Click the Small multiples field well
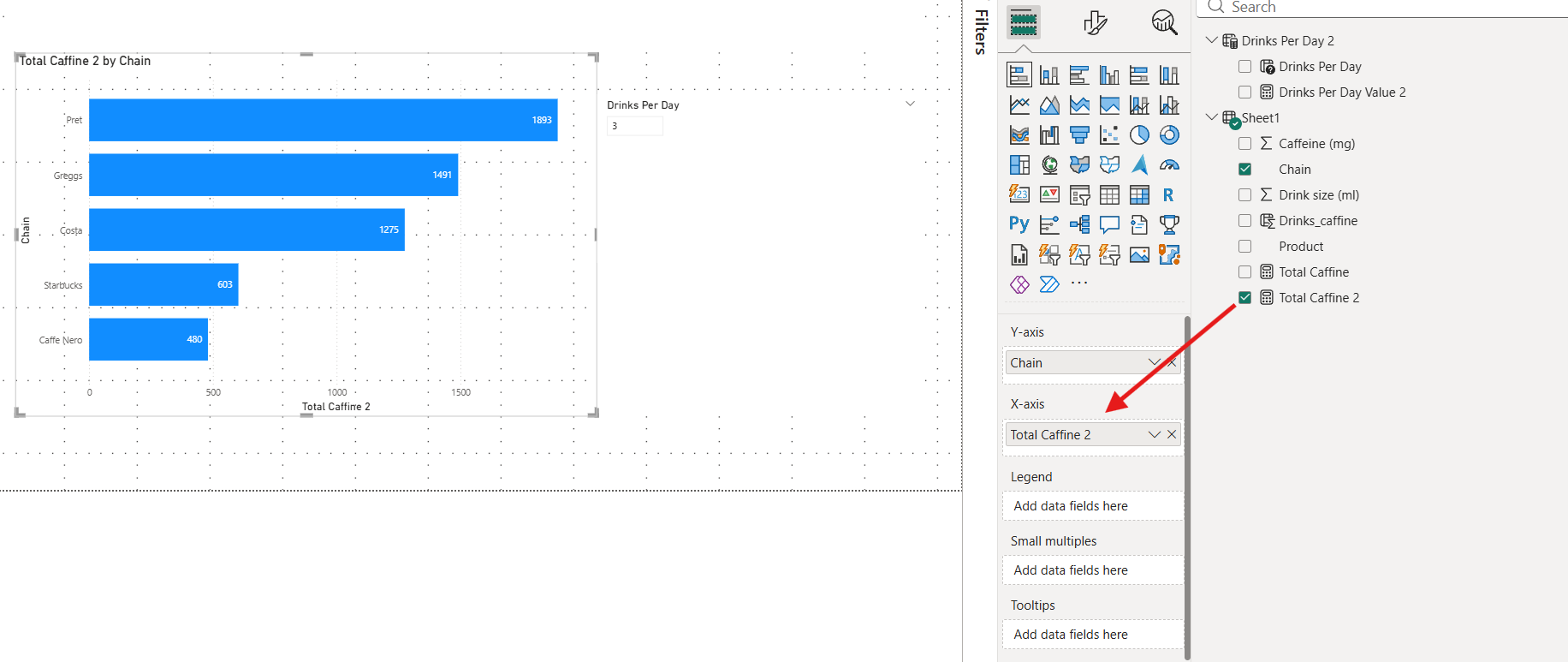The image size is (1568, 662). tap(1093, 570)
